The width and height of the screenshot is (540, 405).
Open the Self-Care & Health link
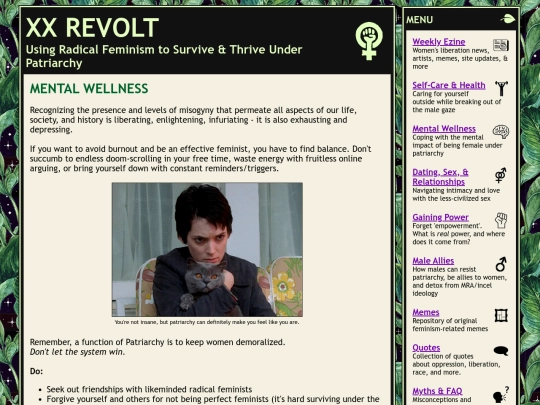pyautogui.click(x=449, y=85)
